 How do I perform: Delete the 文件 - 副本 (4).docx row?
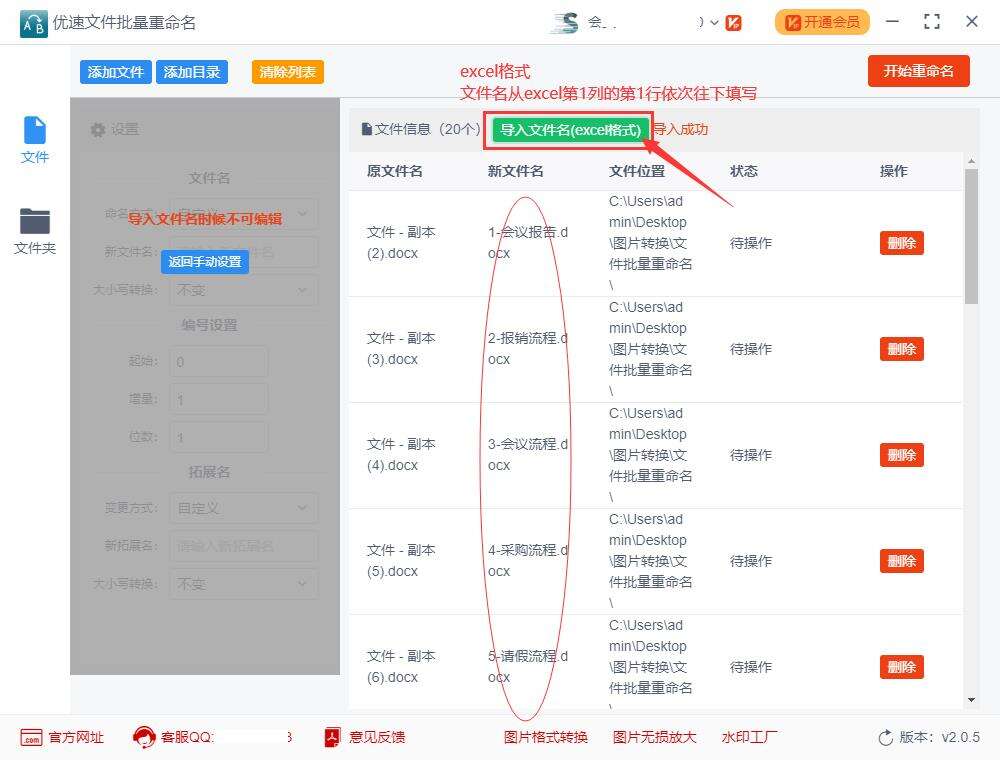tap(902, 455)
